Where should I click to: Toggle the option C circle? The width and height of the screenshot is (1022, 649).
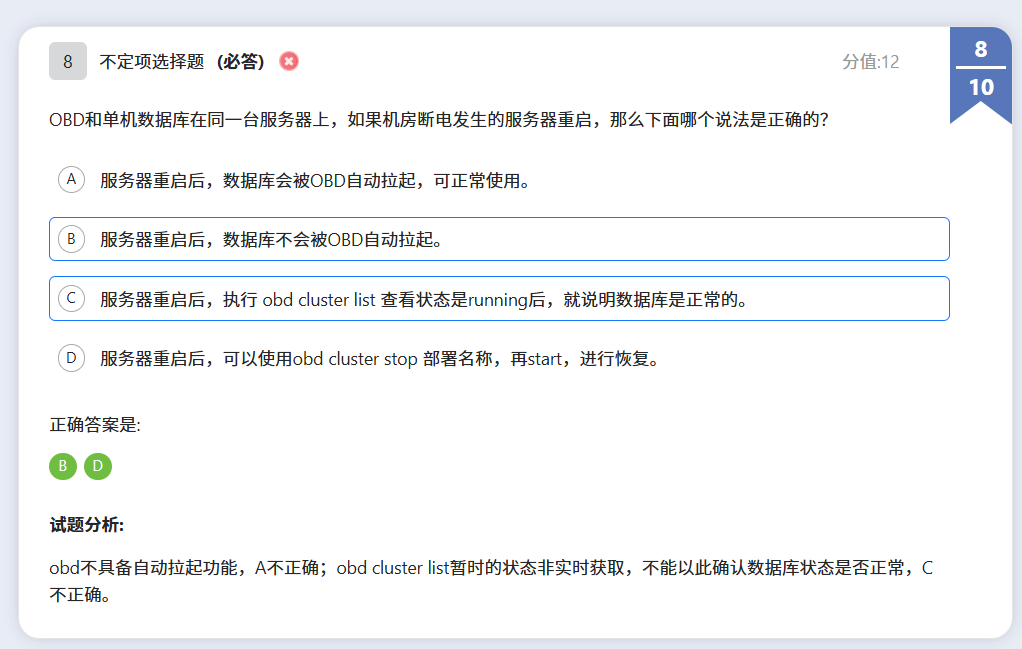point(71,298)
